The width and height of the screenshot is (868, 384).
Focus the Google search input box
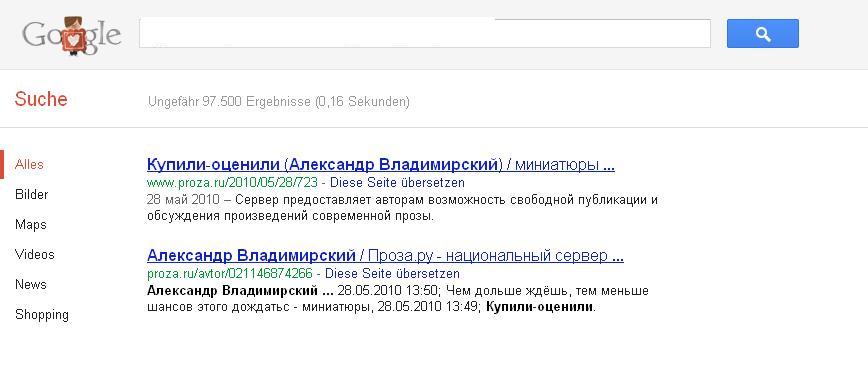point(425,33)
